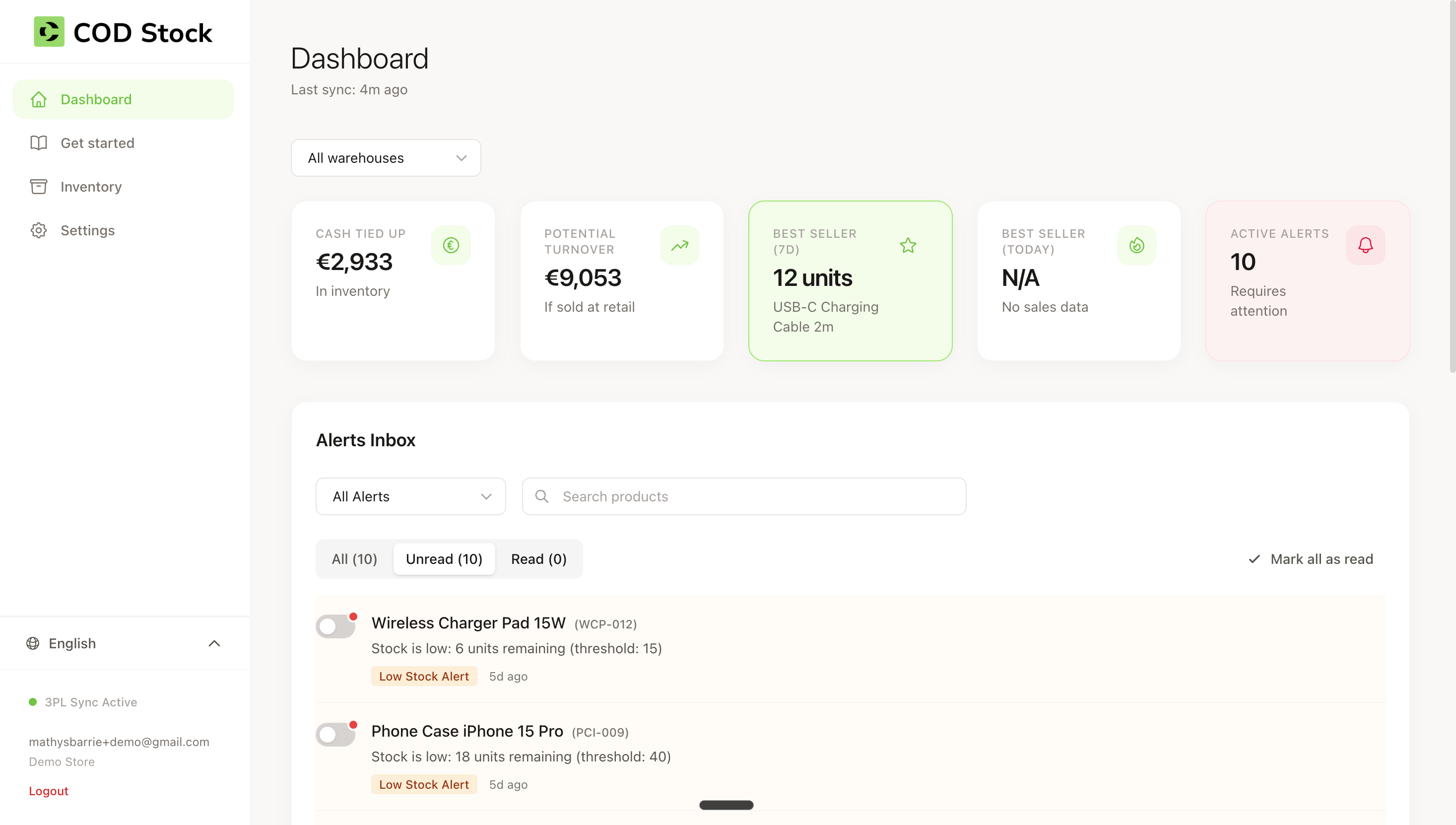Select the Unread (10) filter tab
The width and height of the screenshot is (1456, 825).
pyautogui.click(x=444, y=559)
